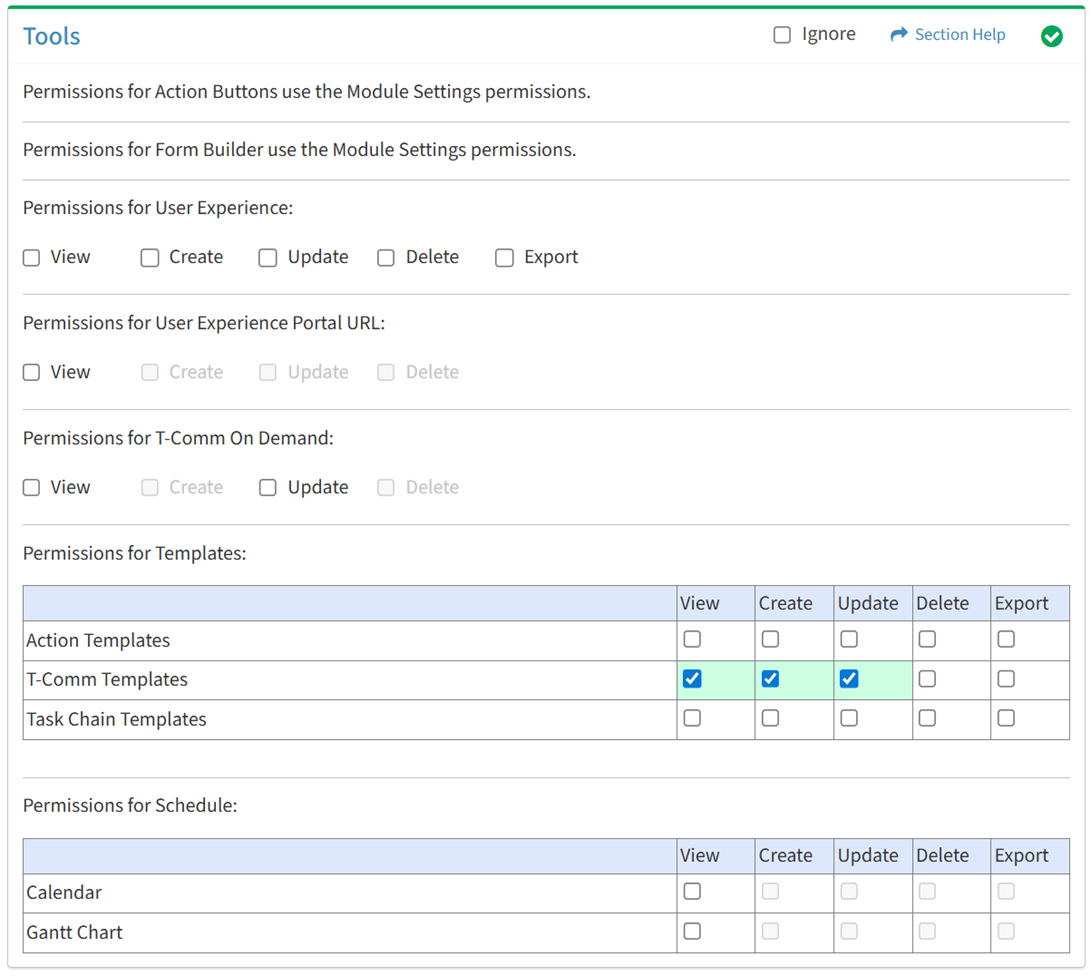Enable View for Calendar schedule
This screenshot has height=976, width=1091.
(692, 891)
